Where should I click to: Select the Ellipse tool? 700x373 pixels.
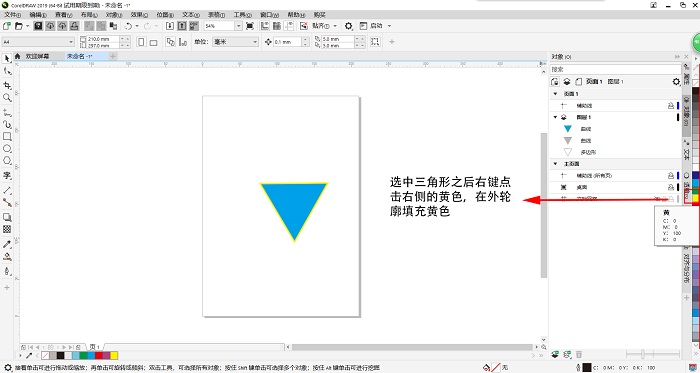(x=7, y=149)
